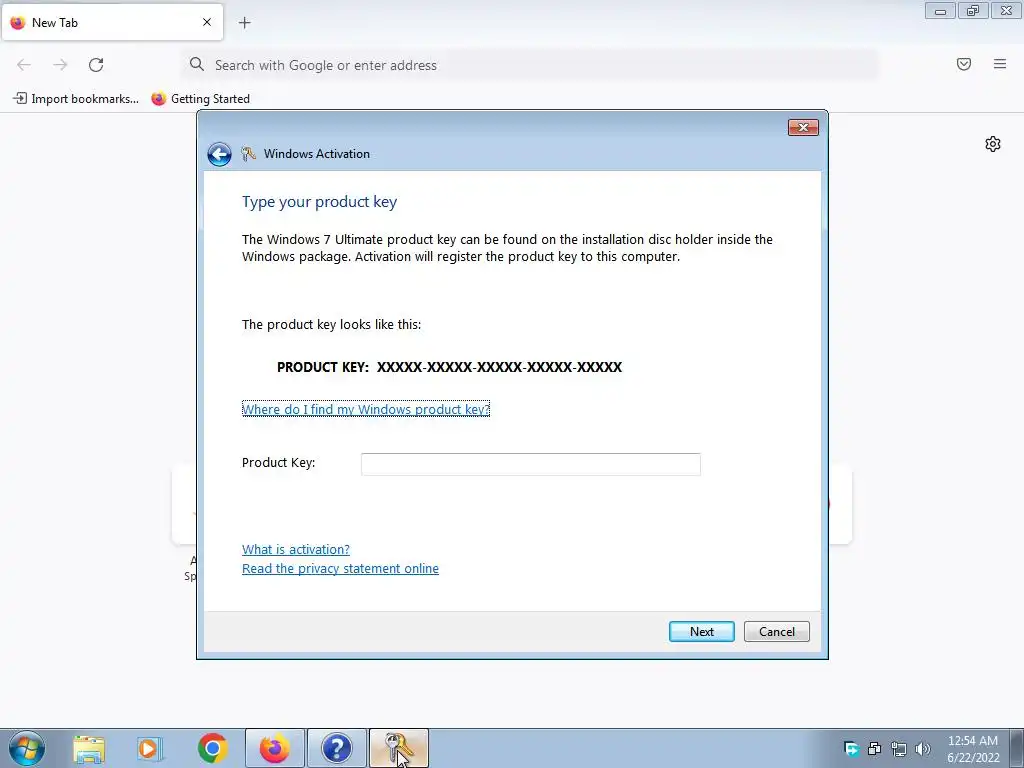Image resolution: width=1024 pixels, height=768 pixels.
Task: Reload the page in Firefox
Action: tap(96, 65)
